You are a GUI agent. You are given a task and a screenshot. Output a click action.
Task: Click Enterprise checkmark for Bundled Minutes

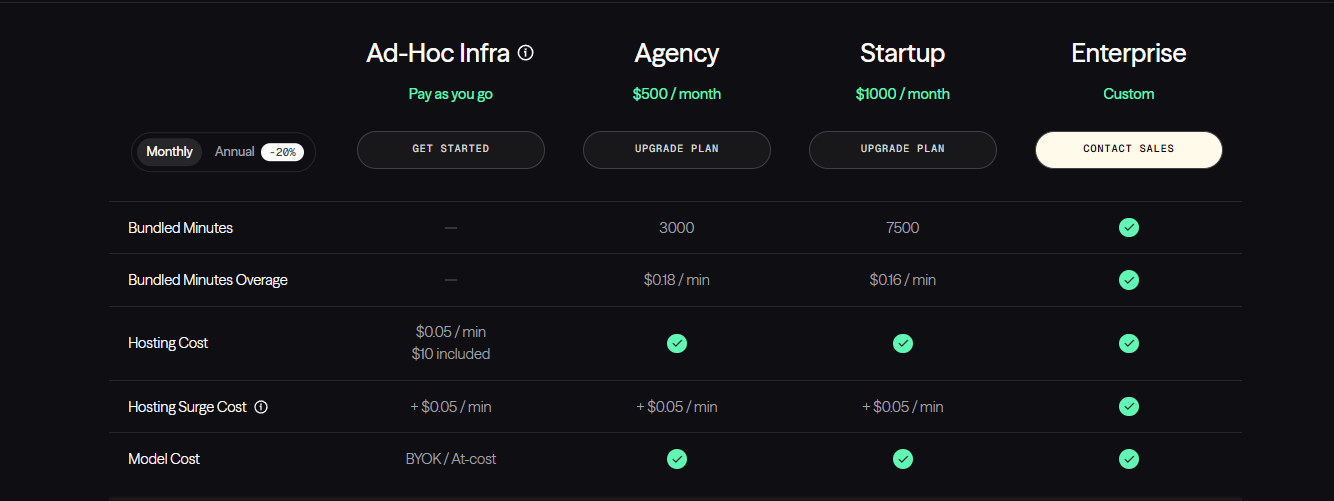[1129, 228]
